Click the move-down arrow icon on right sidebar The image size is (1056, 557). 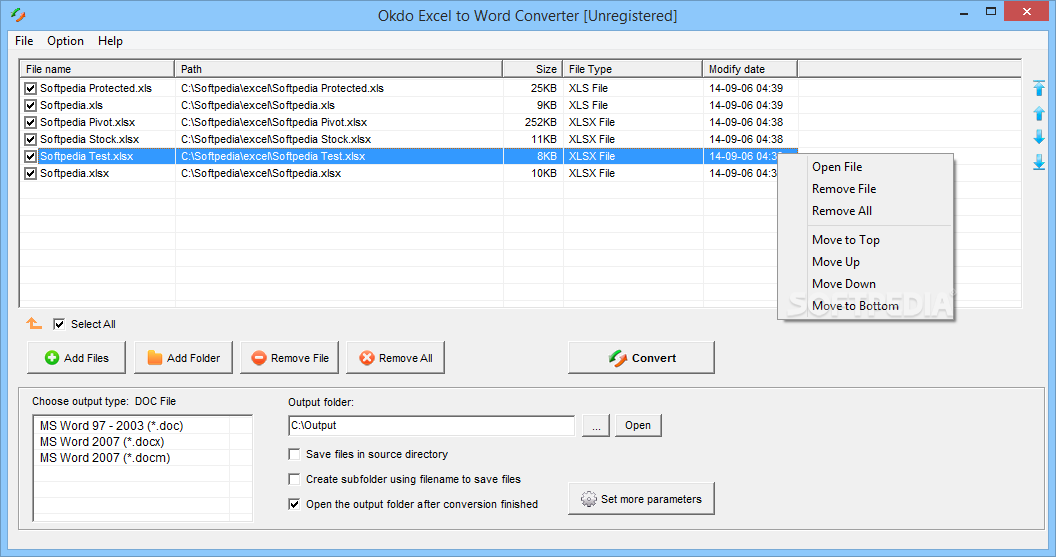point(1039,137)
